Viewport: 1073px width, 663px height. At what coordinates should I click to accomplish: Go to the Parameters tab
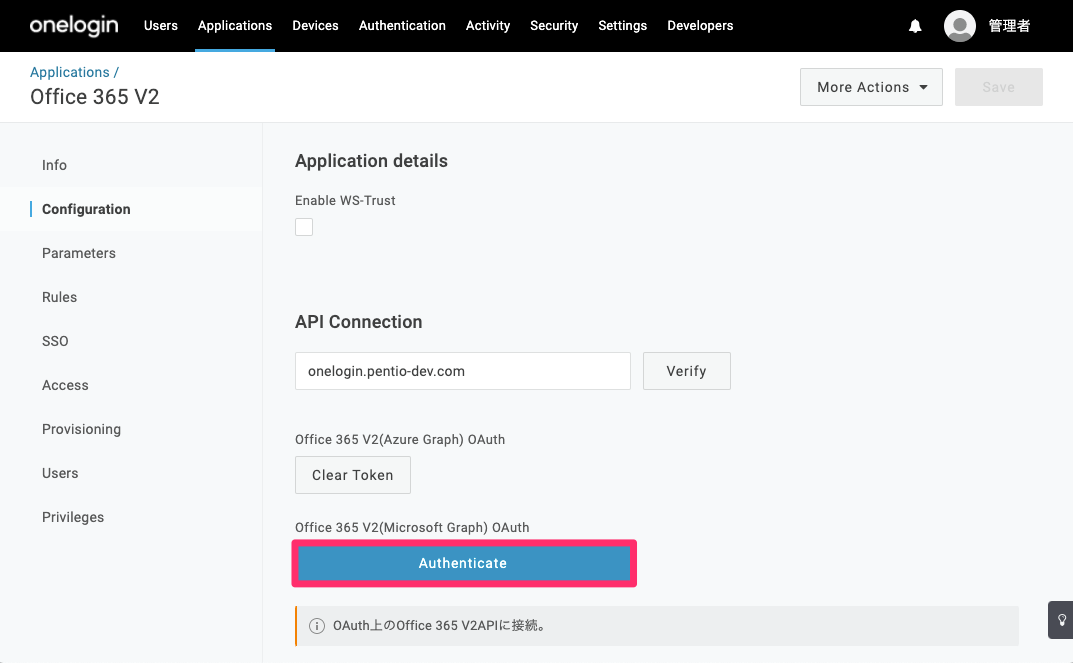pyautogui.click(x=79, y=253)
